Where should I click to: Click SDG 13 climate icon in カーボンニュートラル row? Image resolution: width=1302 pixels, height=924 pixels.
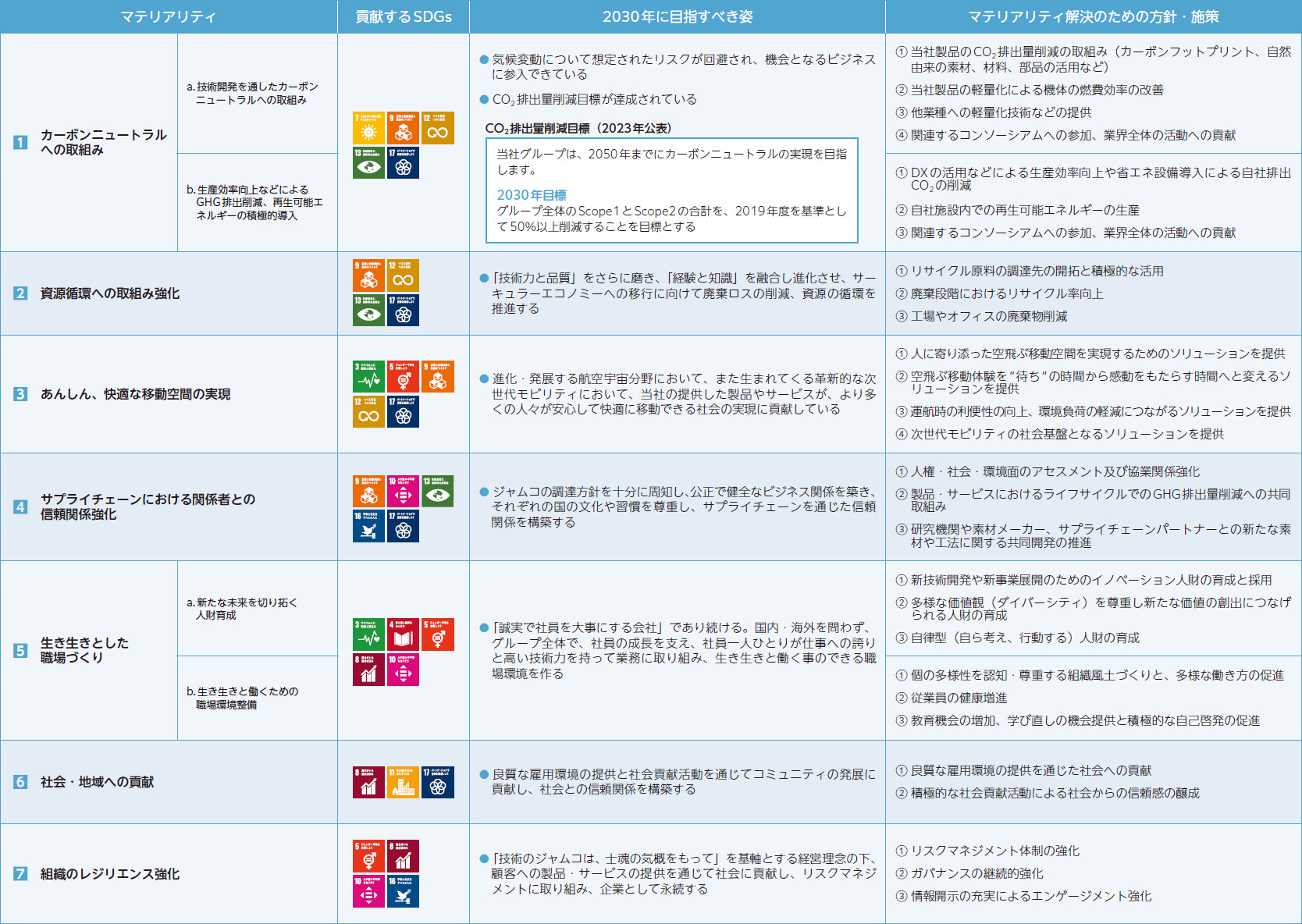(x=368, y=163)
